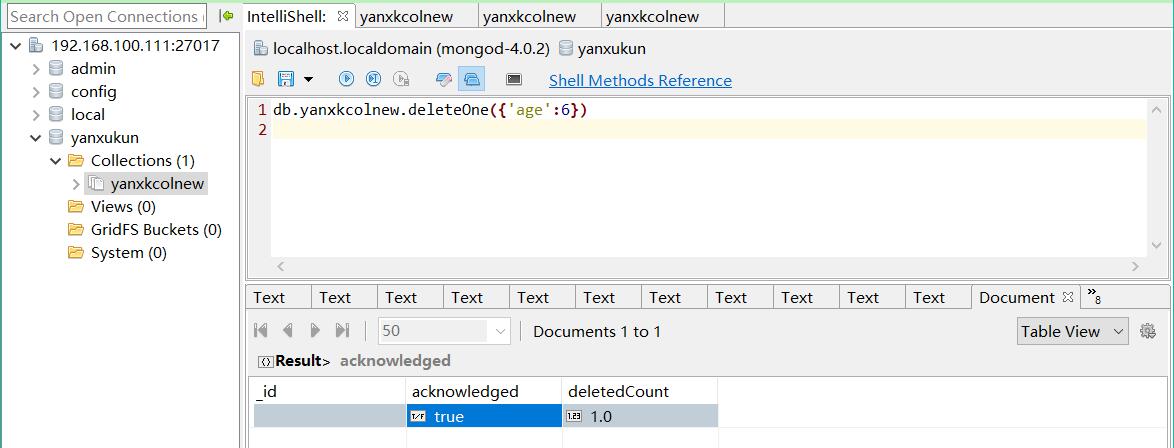The width and height of the screenshot is (1174, 448).
Task: Go to the next page of results
Action: point(315,330)
